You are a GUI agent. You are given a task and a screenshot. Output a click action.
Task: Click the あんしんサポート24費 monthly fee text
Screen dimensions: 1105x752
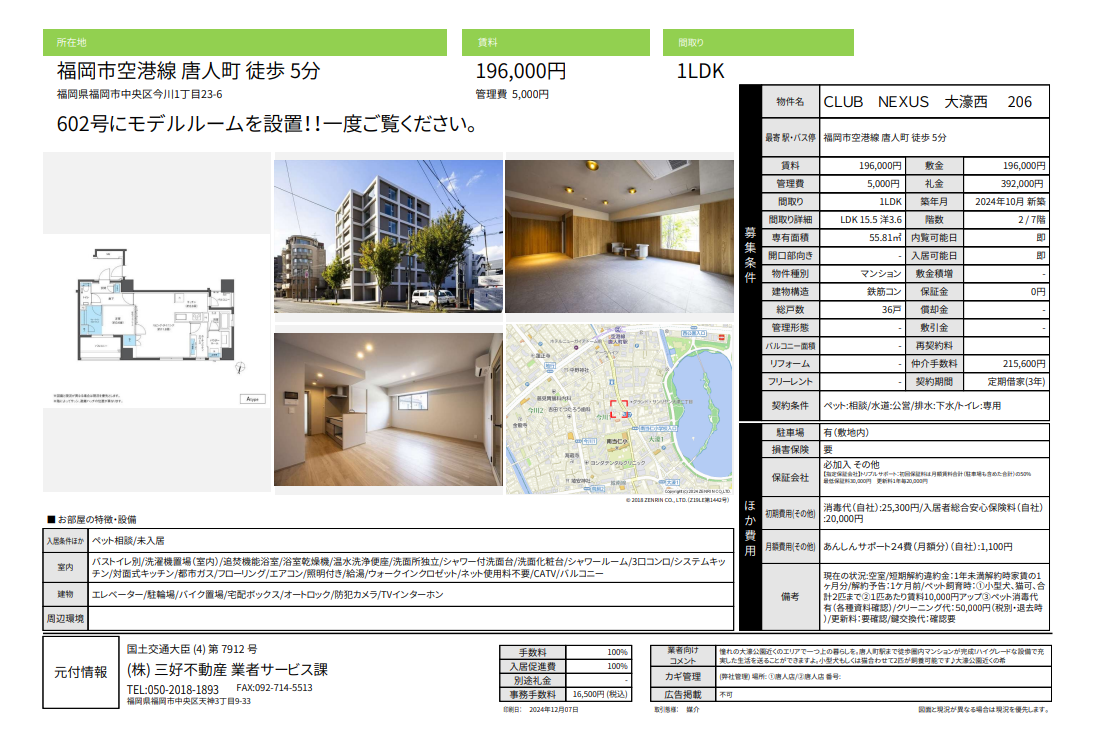pyautogui.click(x=918, y=547)
